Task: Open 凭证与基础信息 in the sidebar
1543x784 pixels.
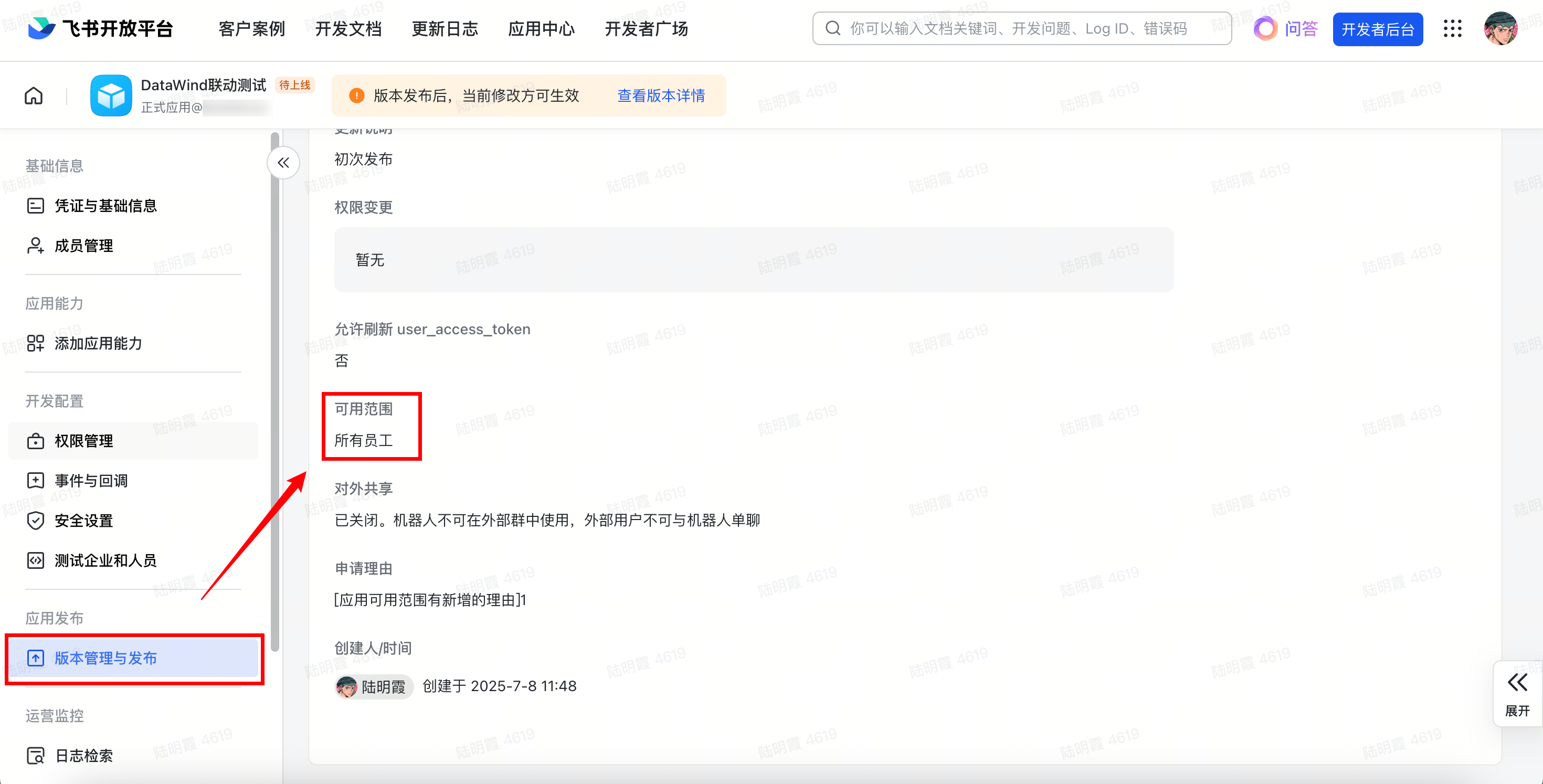Action: click(105, 205)
